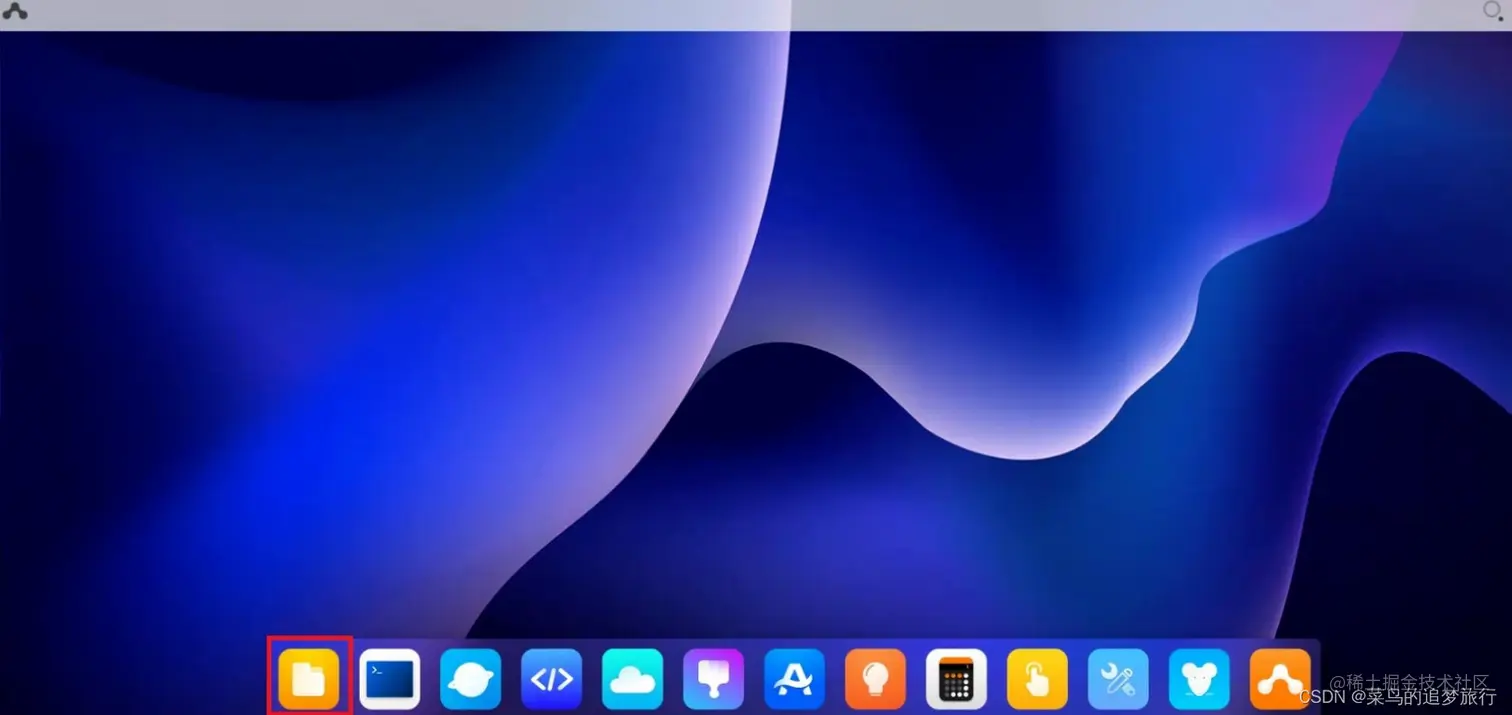Open the planet browser icon in dock

471,679
